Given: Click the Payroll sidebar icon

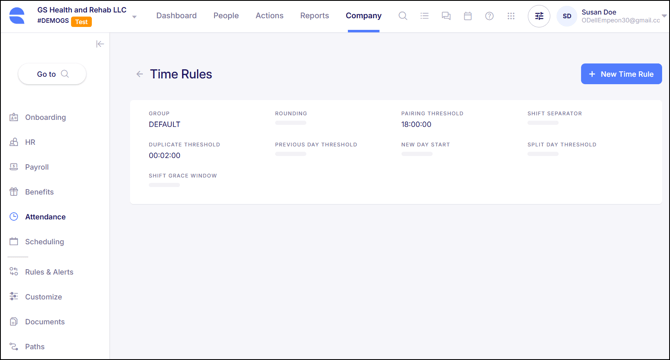Looking at the screenshot, I should coord(14,167).
